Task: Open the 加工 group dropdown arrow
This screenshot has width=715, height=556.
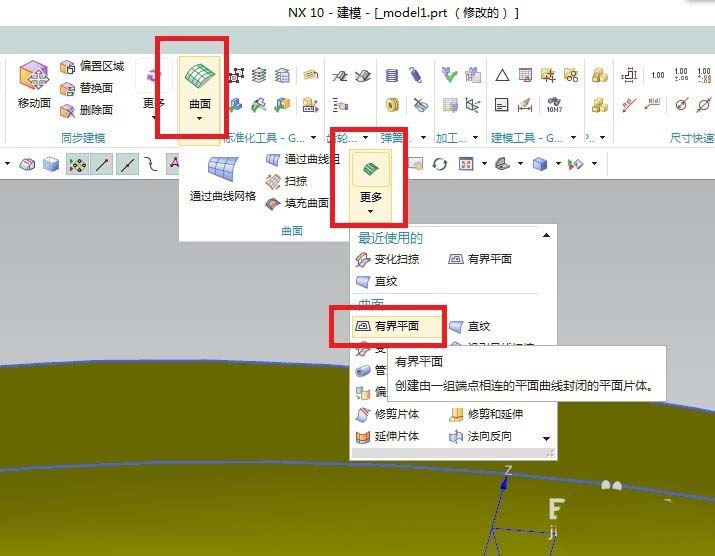Action: coord(476,137)
